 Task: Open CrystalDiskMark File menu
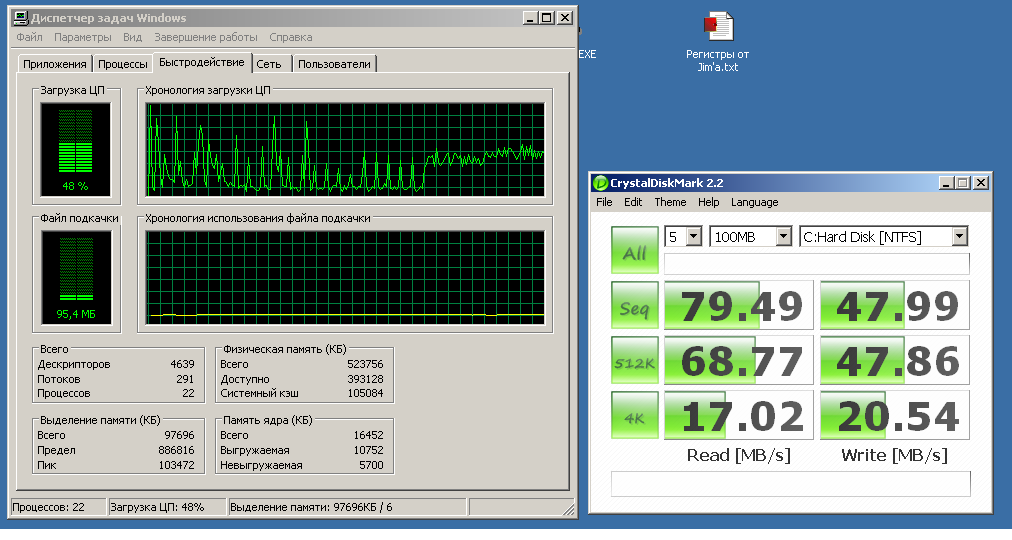[604, 202]
